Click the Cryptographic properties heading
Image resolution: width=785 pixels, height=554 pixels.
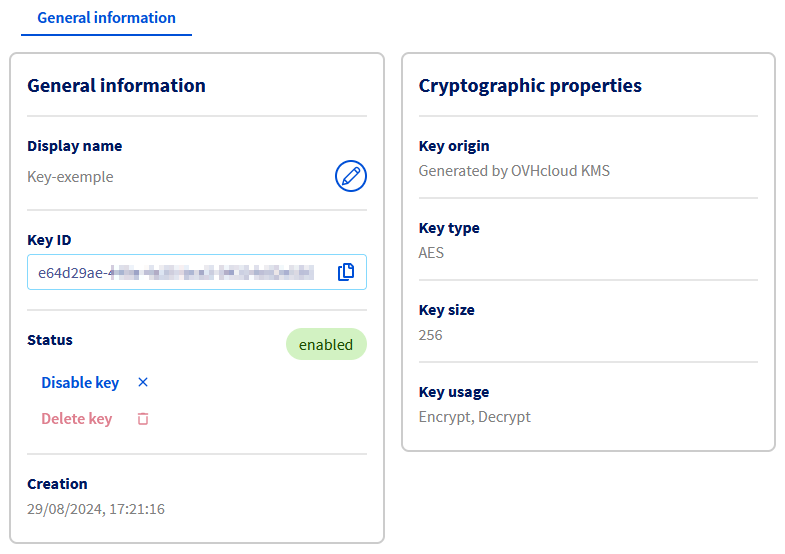tap(530, 86)
